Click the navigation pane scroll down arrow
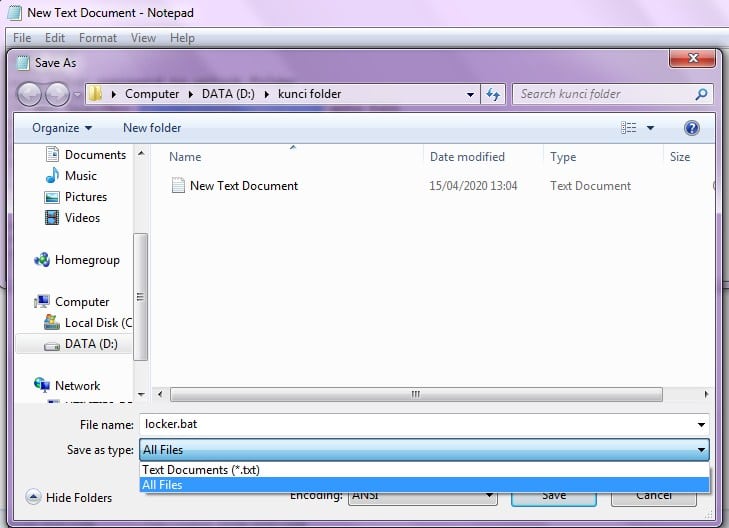The image size is (729, 528). 141,395
